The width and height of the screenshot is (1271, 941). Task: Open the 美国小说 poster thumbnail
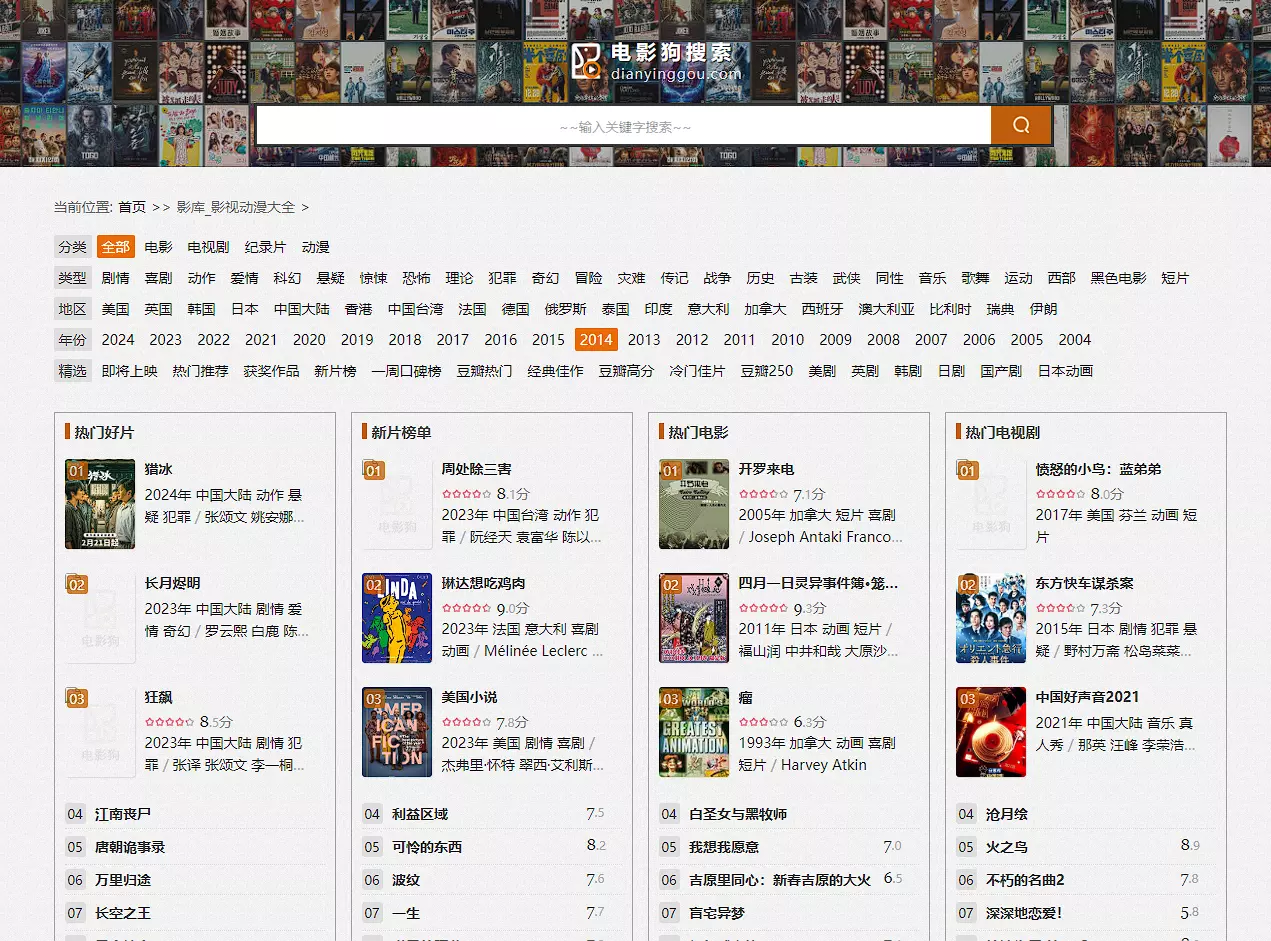[x=396, y=732]
